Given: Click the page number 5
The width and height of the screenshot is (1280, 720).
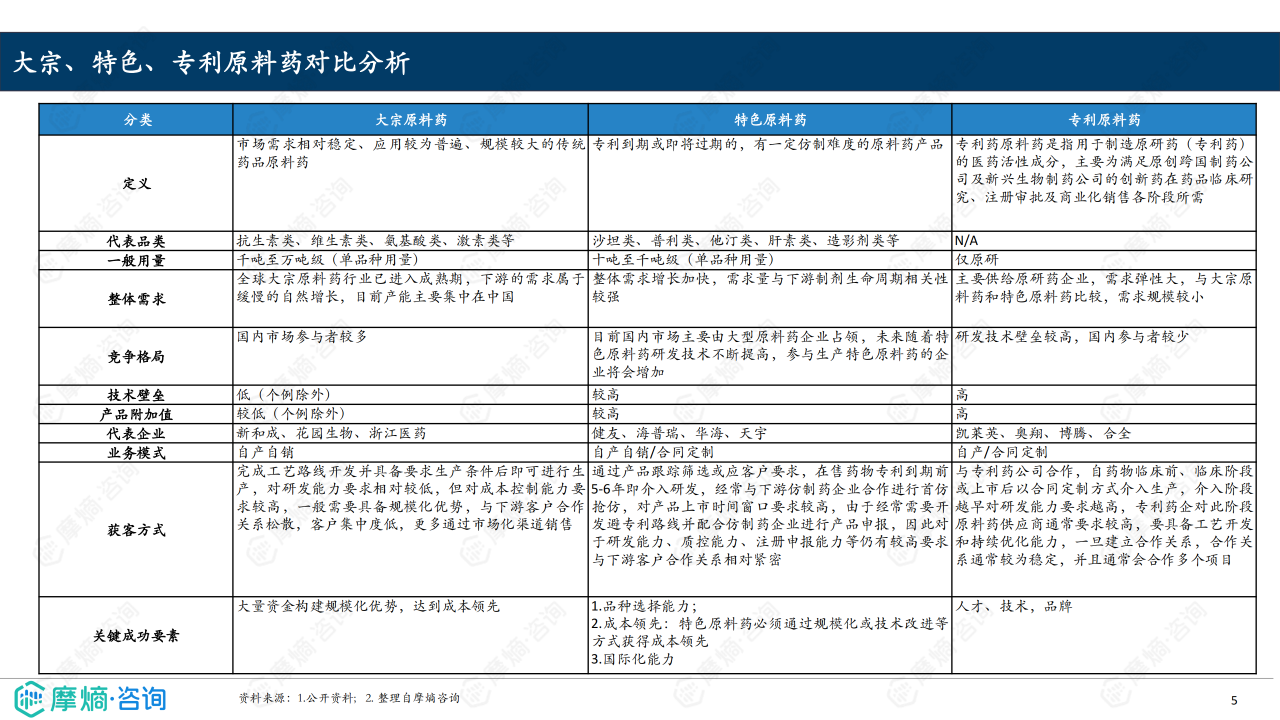Looking at the screenshot, I should (x=1234, y=699).
